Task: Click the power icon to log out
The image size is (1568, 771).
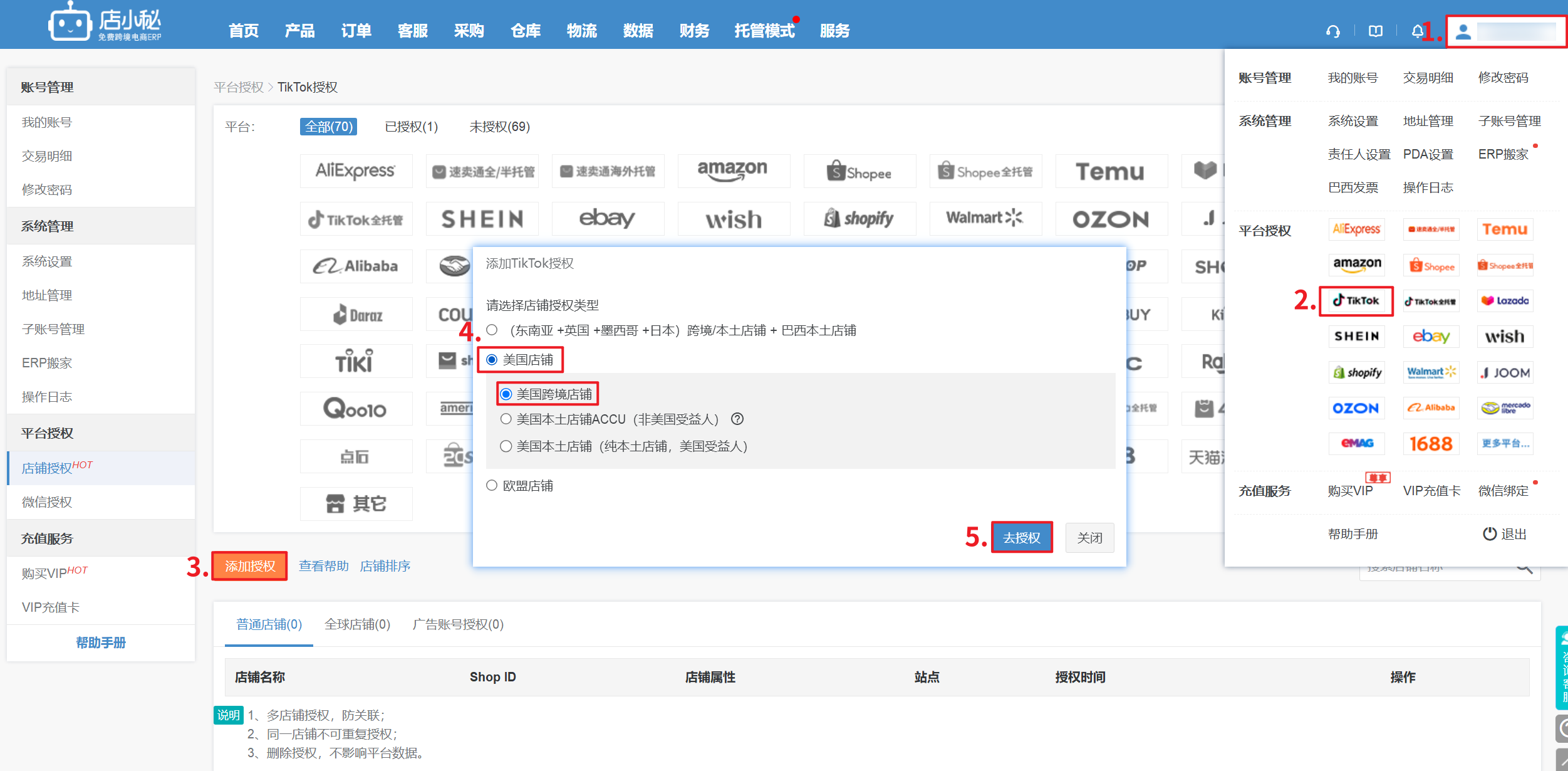Action: (x=1489, y=534)
